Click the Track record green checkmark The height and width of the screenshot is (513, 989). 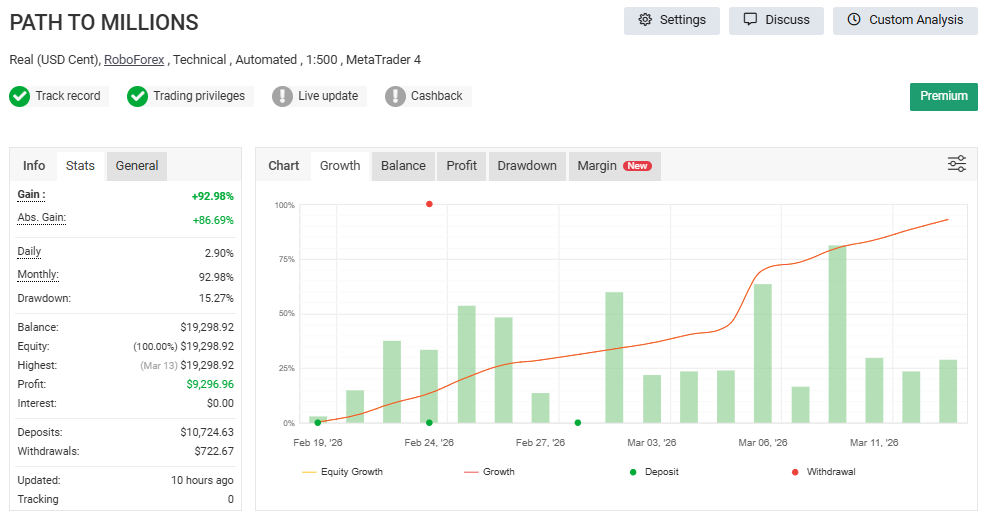(x=20, y=97)
